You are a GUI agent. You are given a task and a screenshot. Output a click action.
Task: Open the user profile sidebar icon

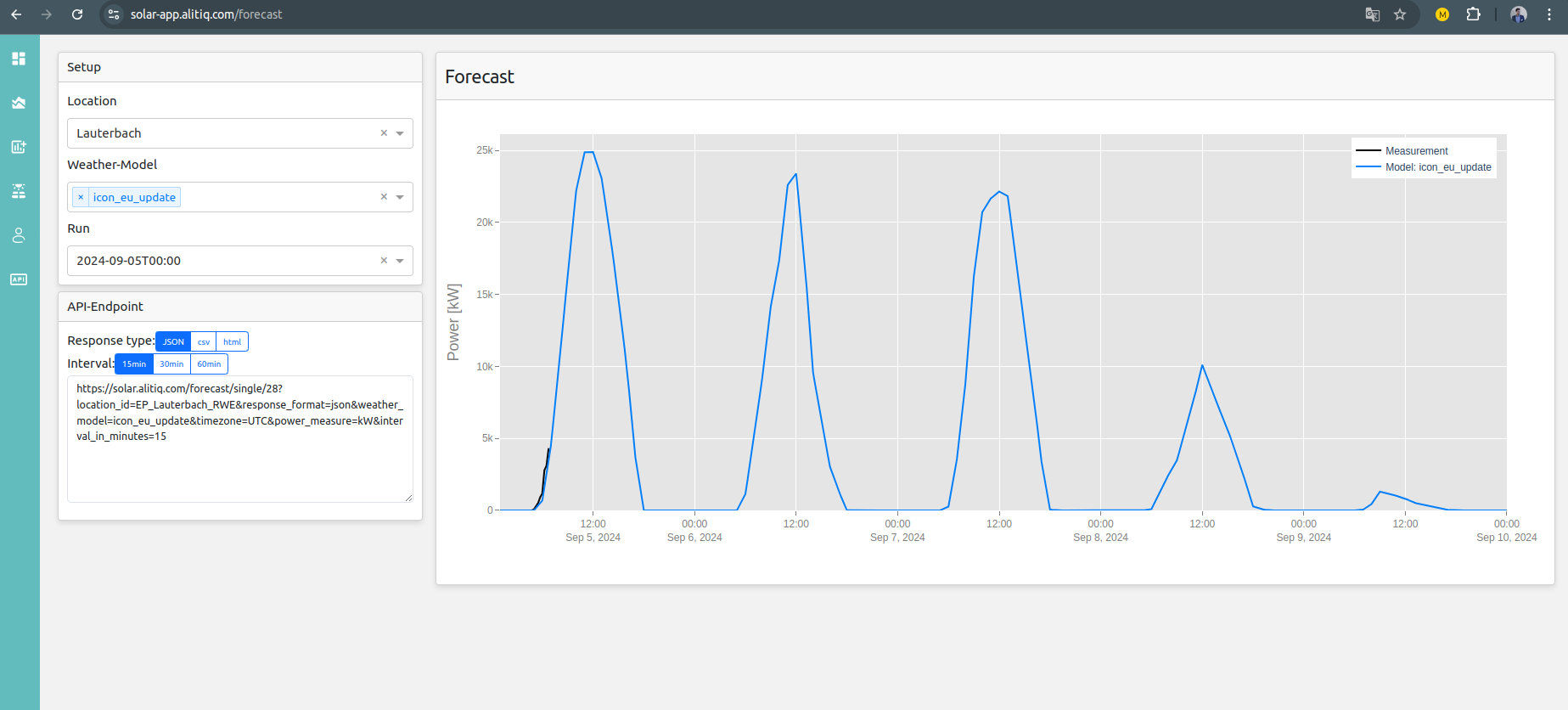pyautogui.click(x=19, y=235)
